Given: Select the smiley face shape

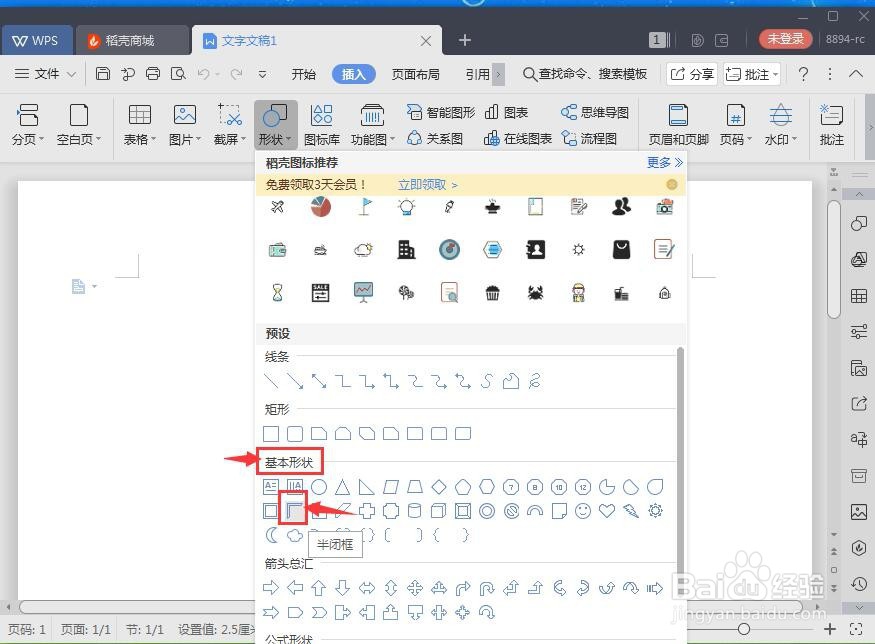Looking at the screenshot, I should pyautogui.click(x=583, y=511).
